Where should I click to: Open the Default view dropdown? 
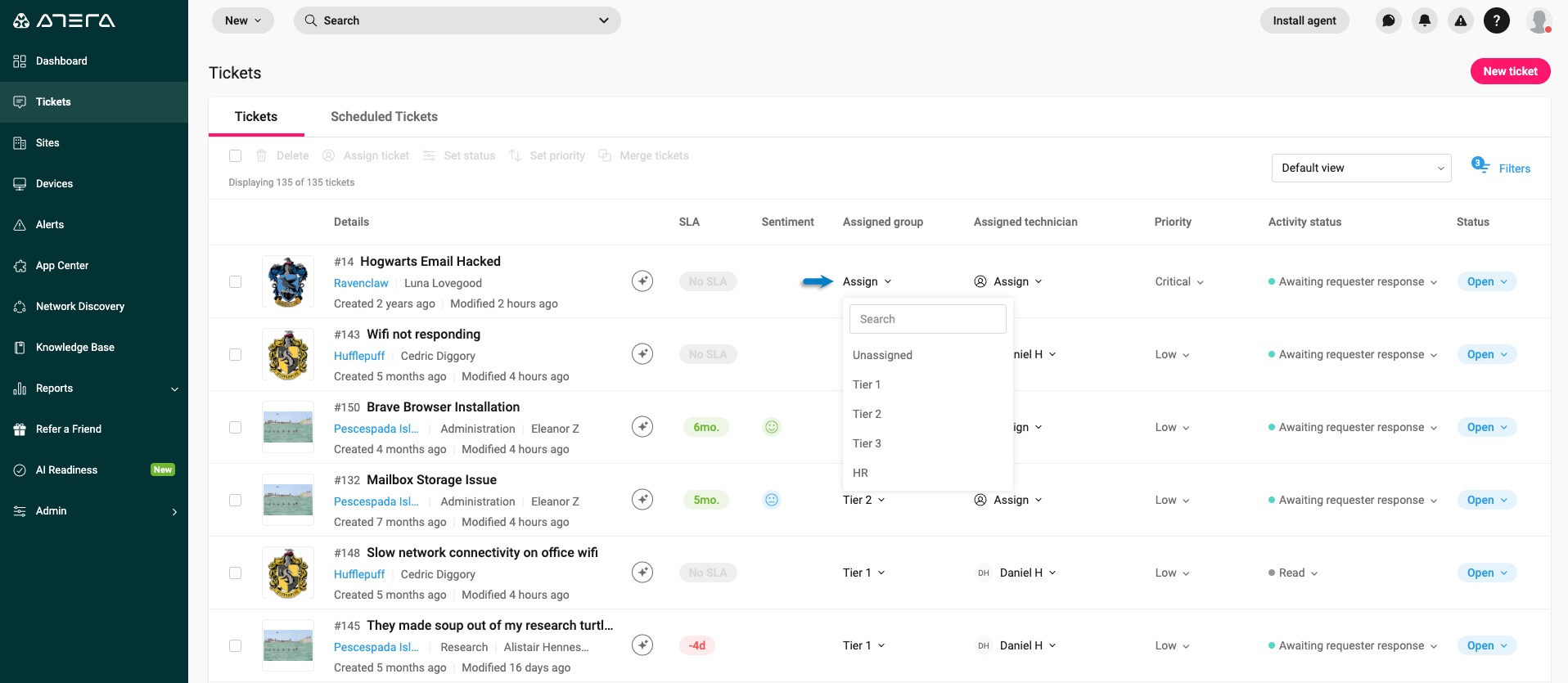[x=1360, y=168]
